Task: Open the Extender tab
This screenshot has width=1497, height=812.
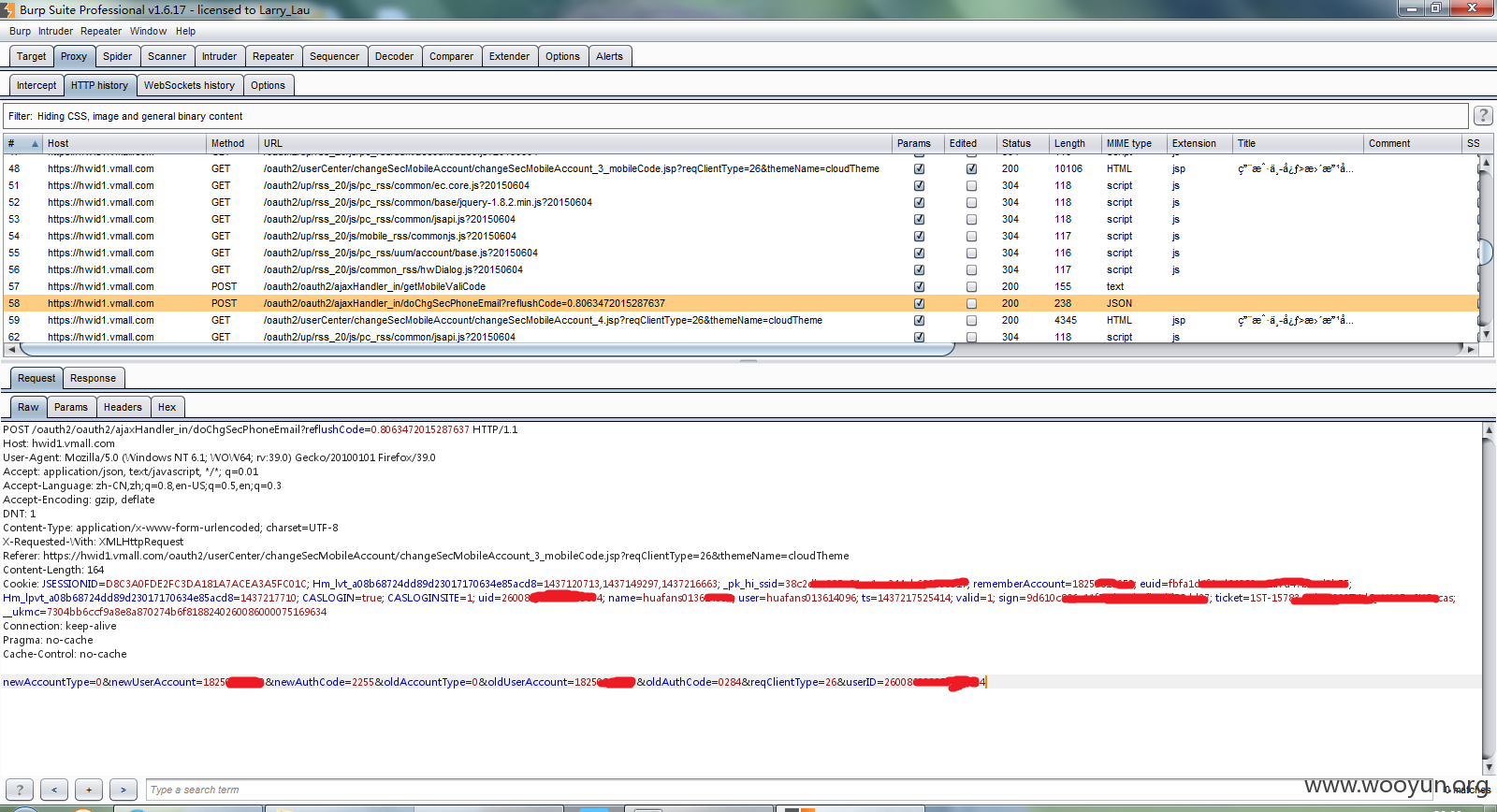Action: (x=509, y=56)
